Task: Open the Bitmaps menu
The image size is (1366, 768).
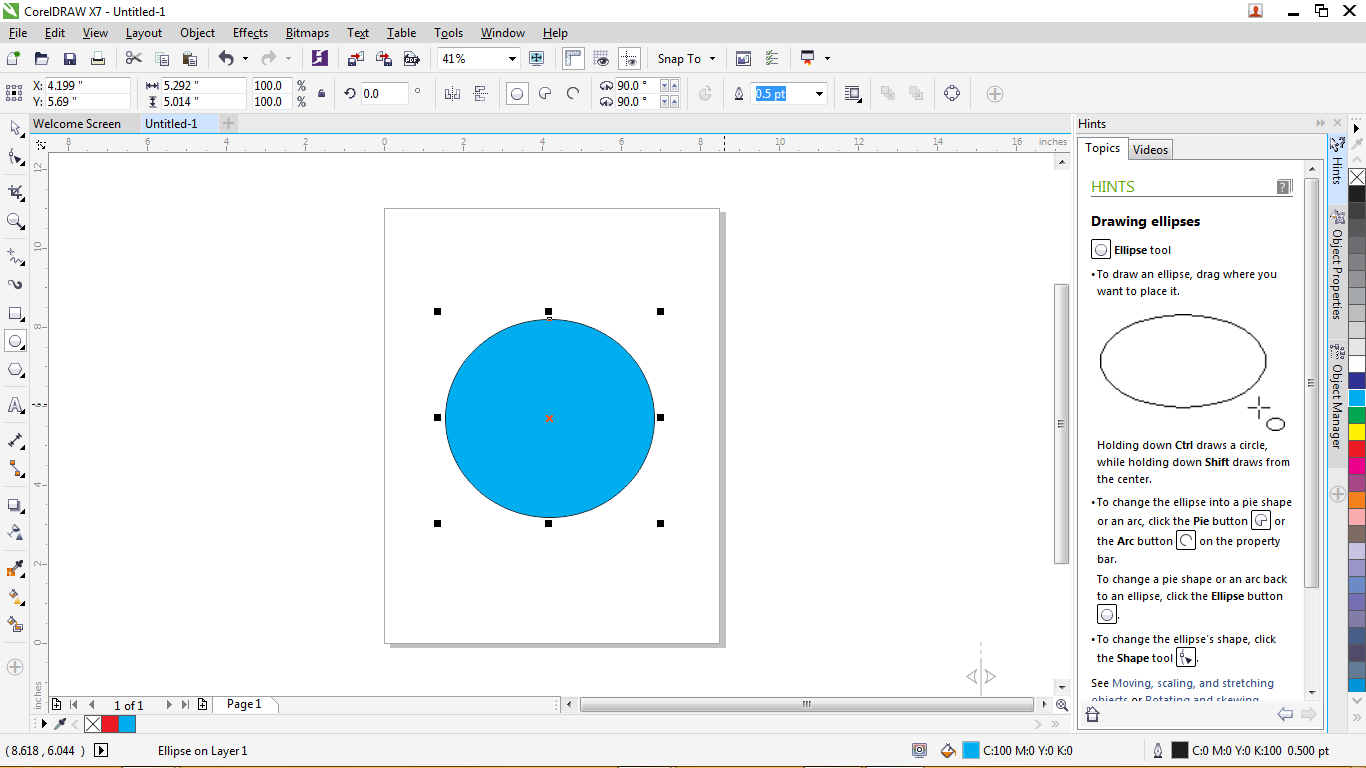Action: pyautogui.click(x=306, y=33)
